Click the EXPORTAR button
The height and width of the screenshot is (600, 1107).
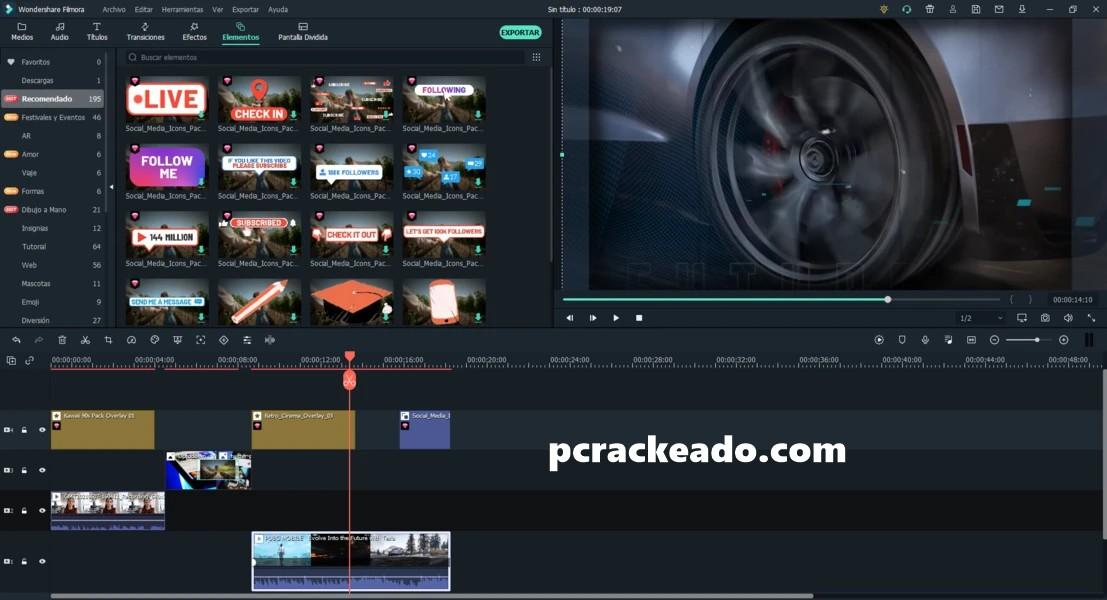520,32
